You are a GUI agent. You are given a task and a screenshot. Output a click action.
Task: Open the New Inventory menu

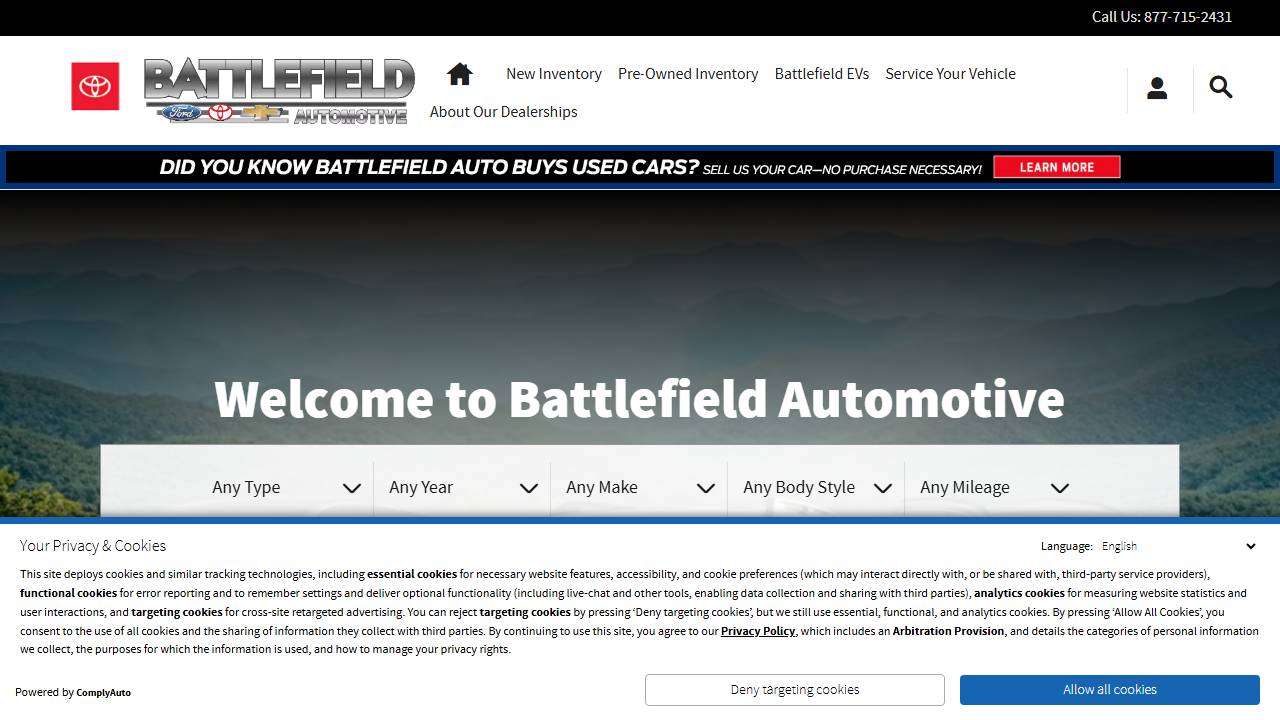point(553,73)
